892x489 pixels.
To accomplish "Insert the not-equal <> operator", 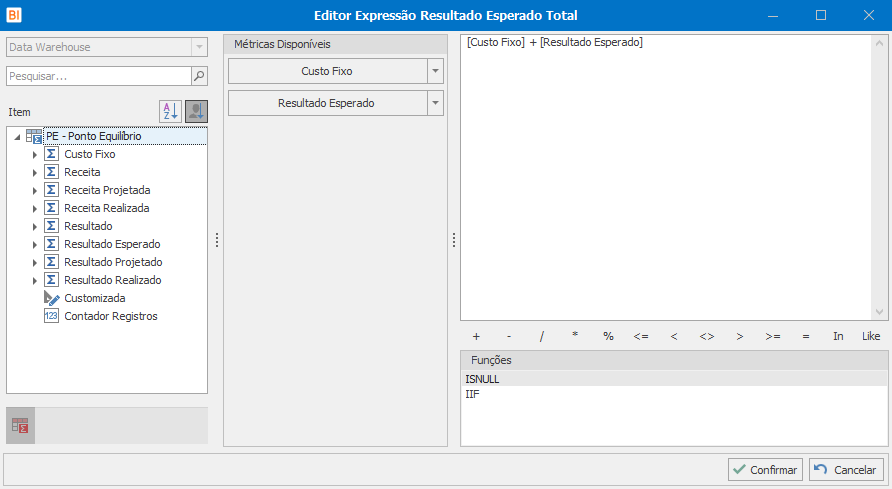I will [x=707, y=336].
